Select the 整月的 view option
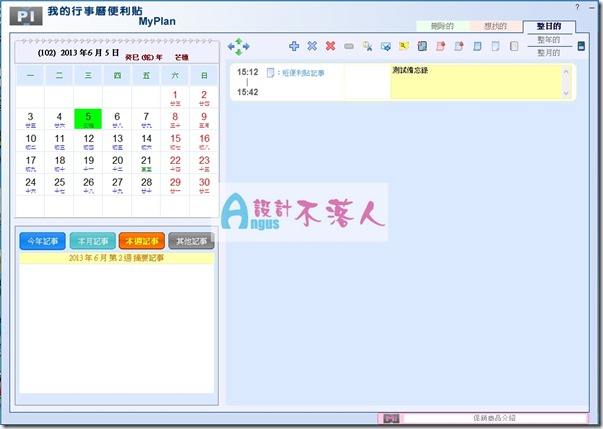Screen dimensions: 603x429 pos(549,52)
